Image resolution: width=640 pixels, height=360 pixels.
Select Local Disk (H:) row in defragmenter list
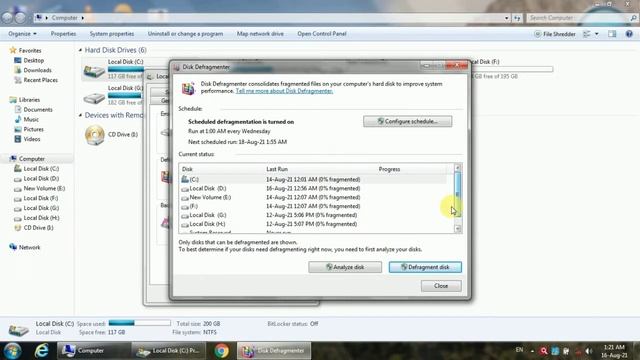point(313,224)
